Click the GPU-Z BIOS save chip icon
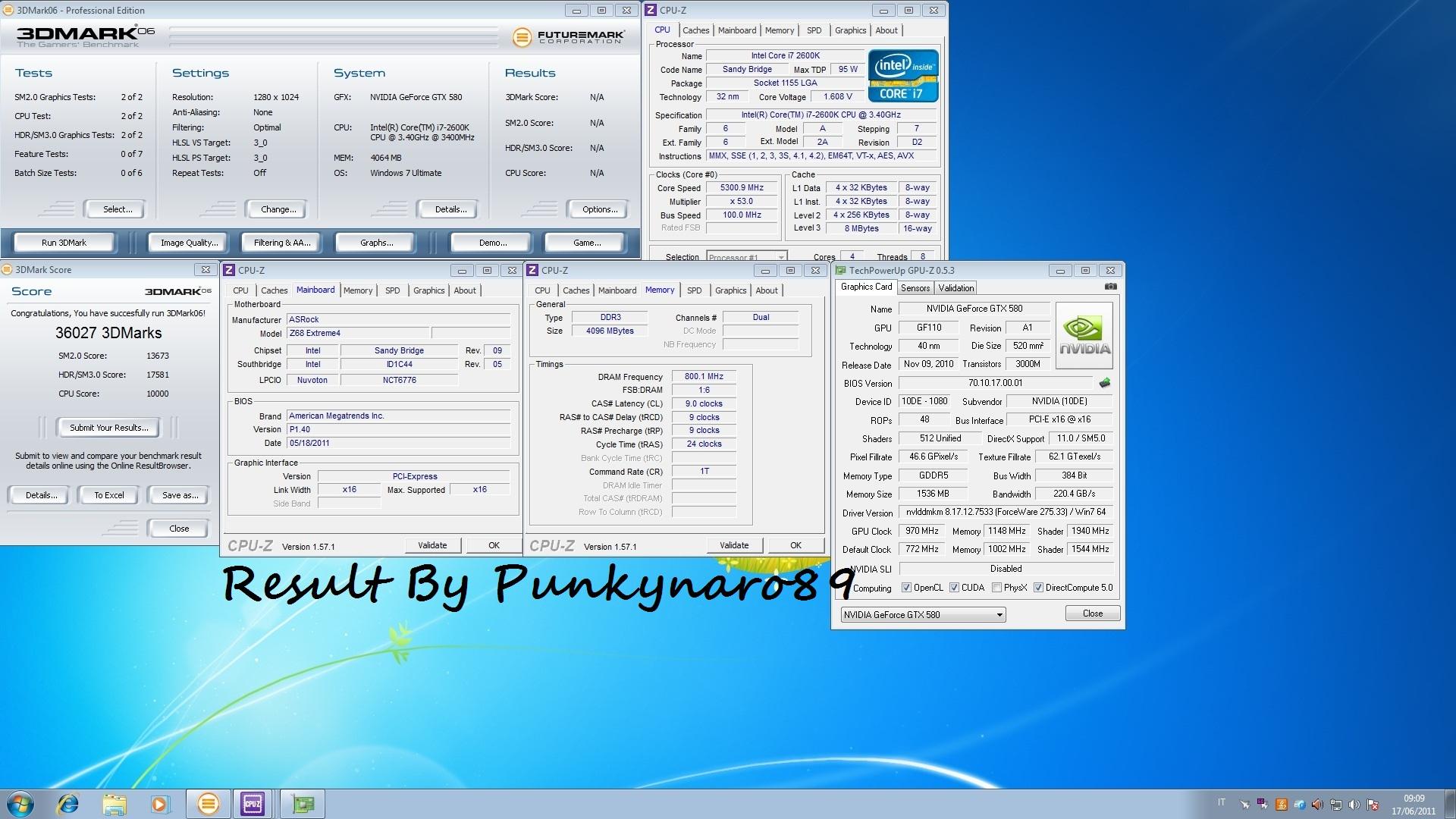 (x=1105, y=383)
